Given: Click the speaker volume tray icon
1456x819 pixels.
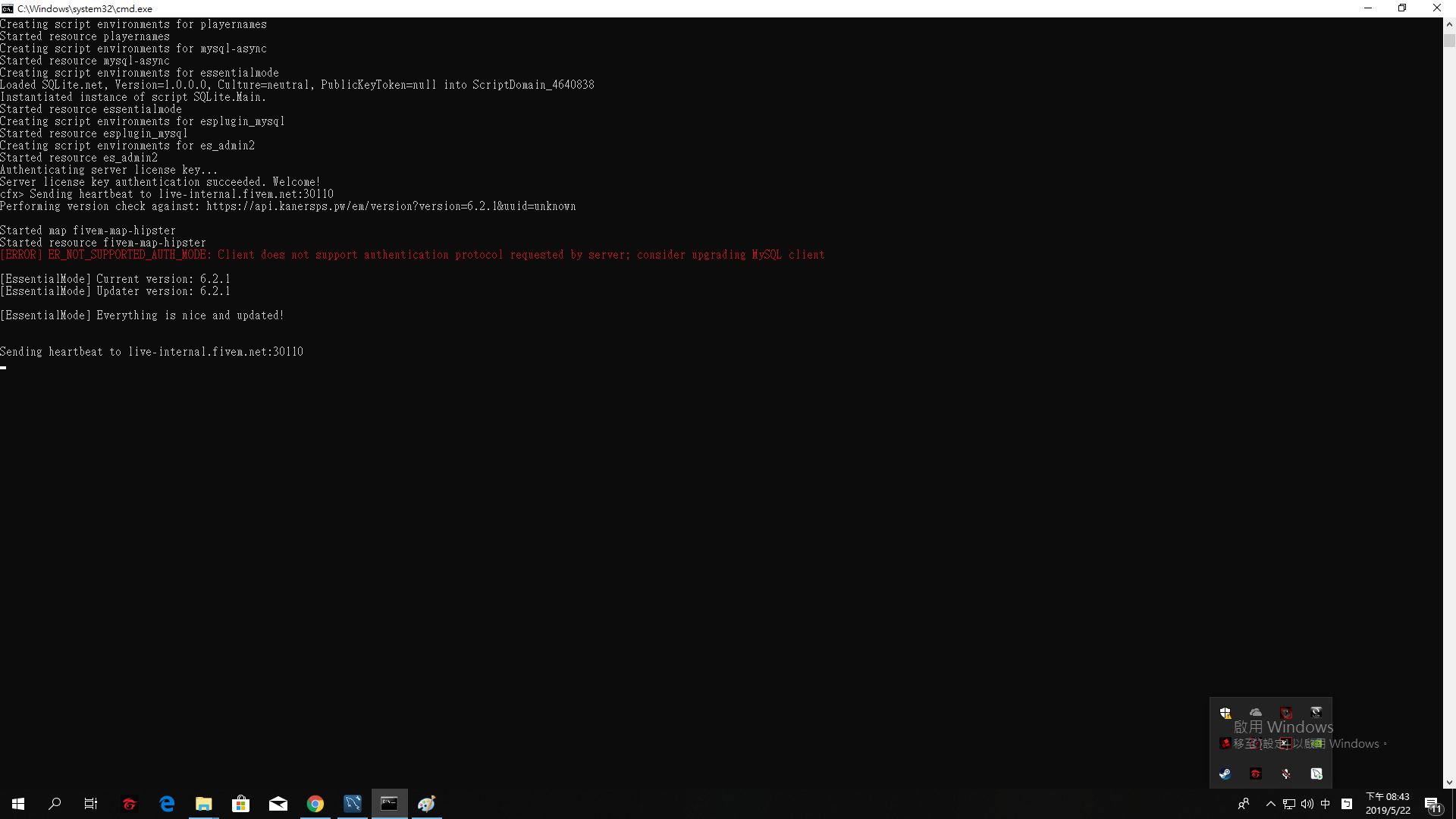Looking at the screenshot, I should [1307, 804].
